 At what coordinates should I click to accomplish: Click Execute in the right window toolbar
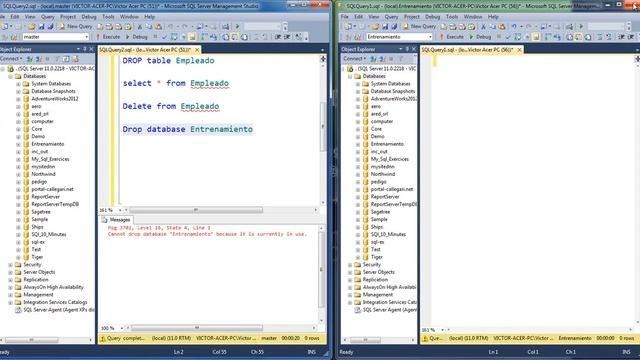(451, 37)
